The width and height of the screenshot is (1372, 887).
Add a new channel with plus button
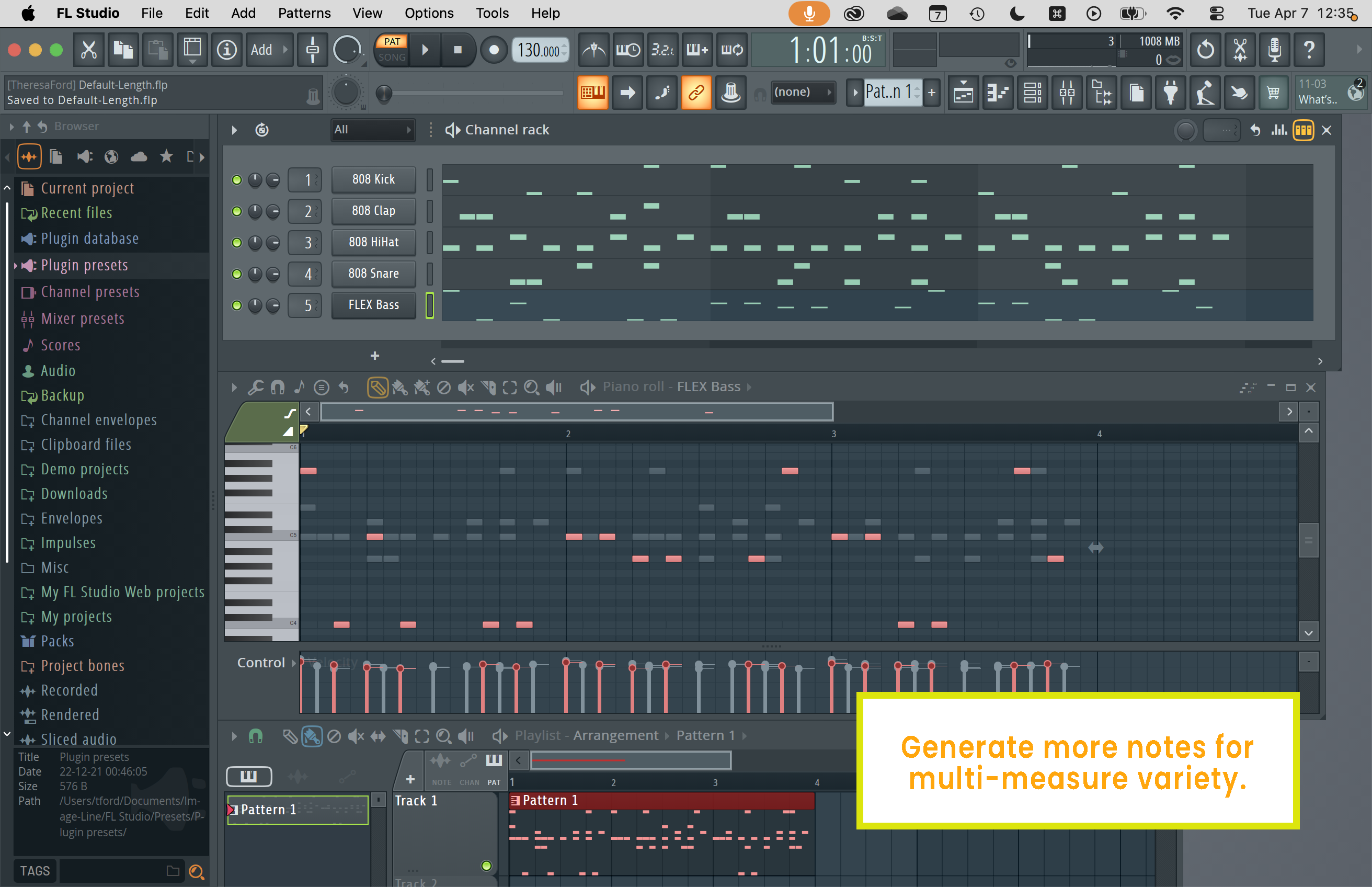pyautogui.click(x=374, y=356)
